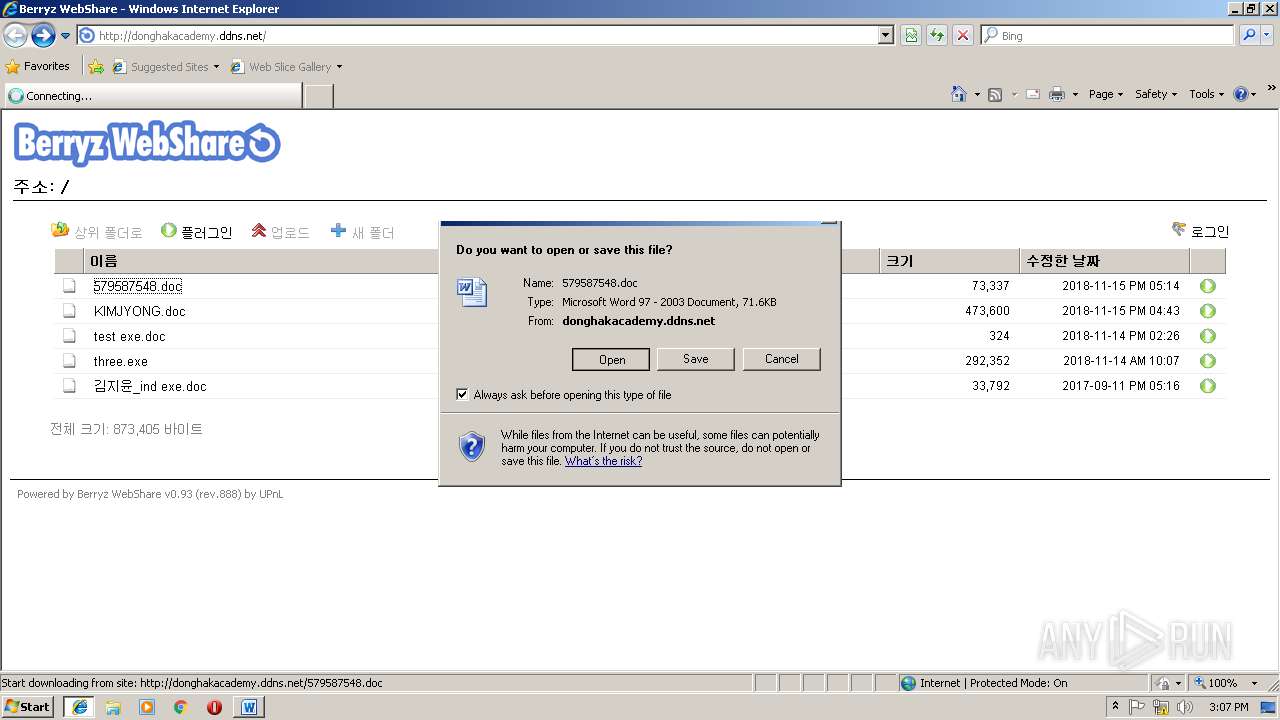Click the search magnifier button
The image size is (1280, 720).
coord(1249,35)
